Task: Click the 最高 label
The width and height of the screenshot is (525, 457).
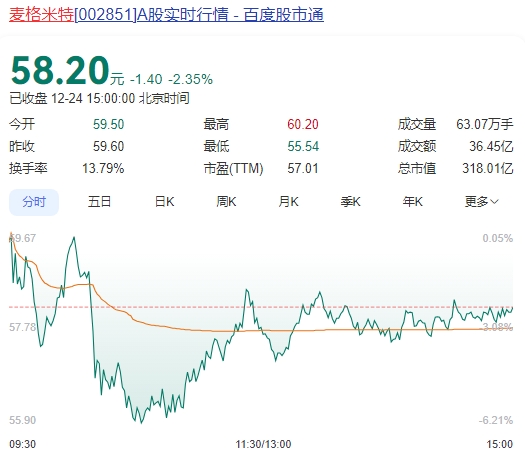Action: [x=216, y=125]
